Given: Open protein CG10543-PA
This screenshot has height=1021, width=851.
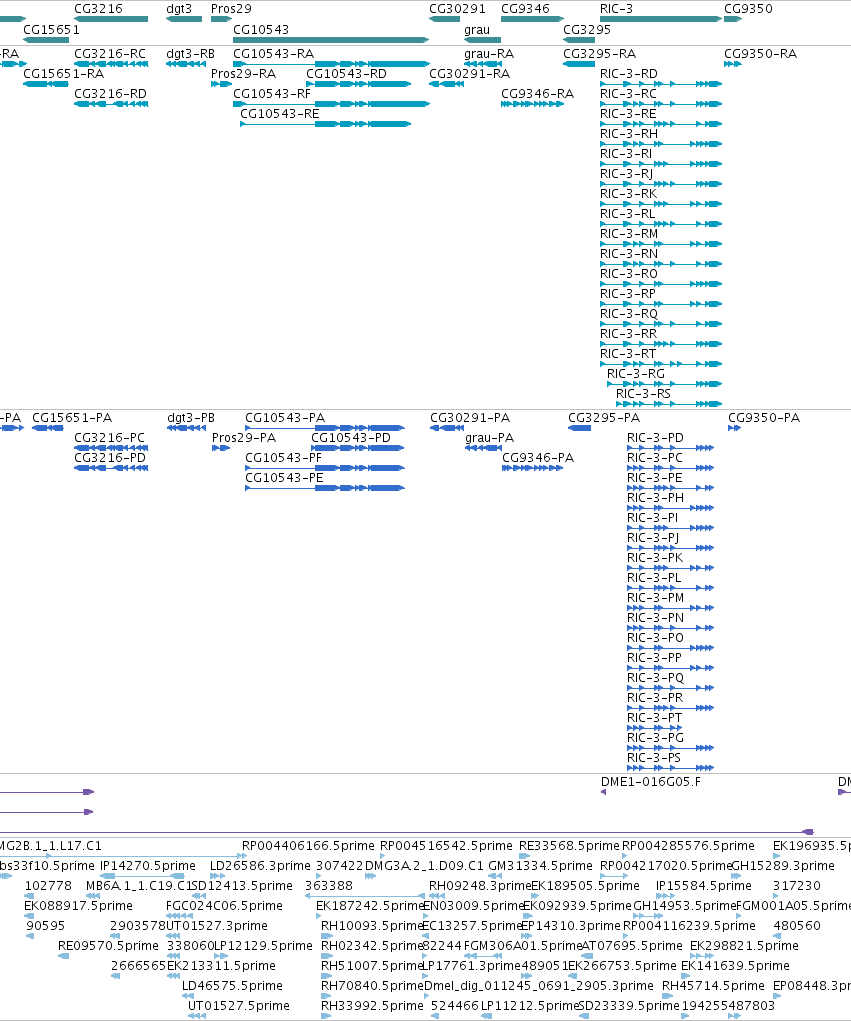Looking at the screenshot, I should click(285, 417).
